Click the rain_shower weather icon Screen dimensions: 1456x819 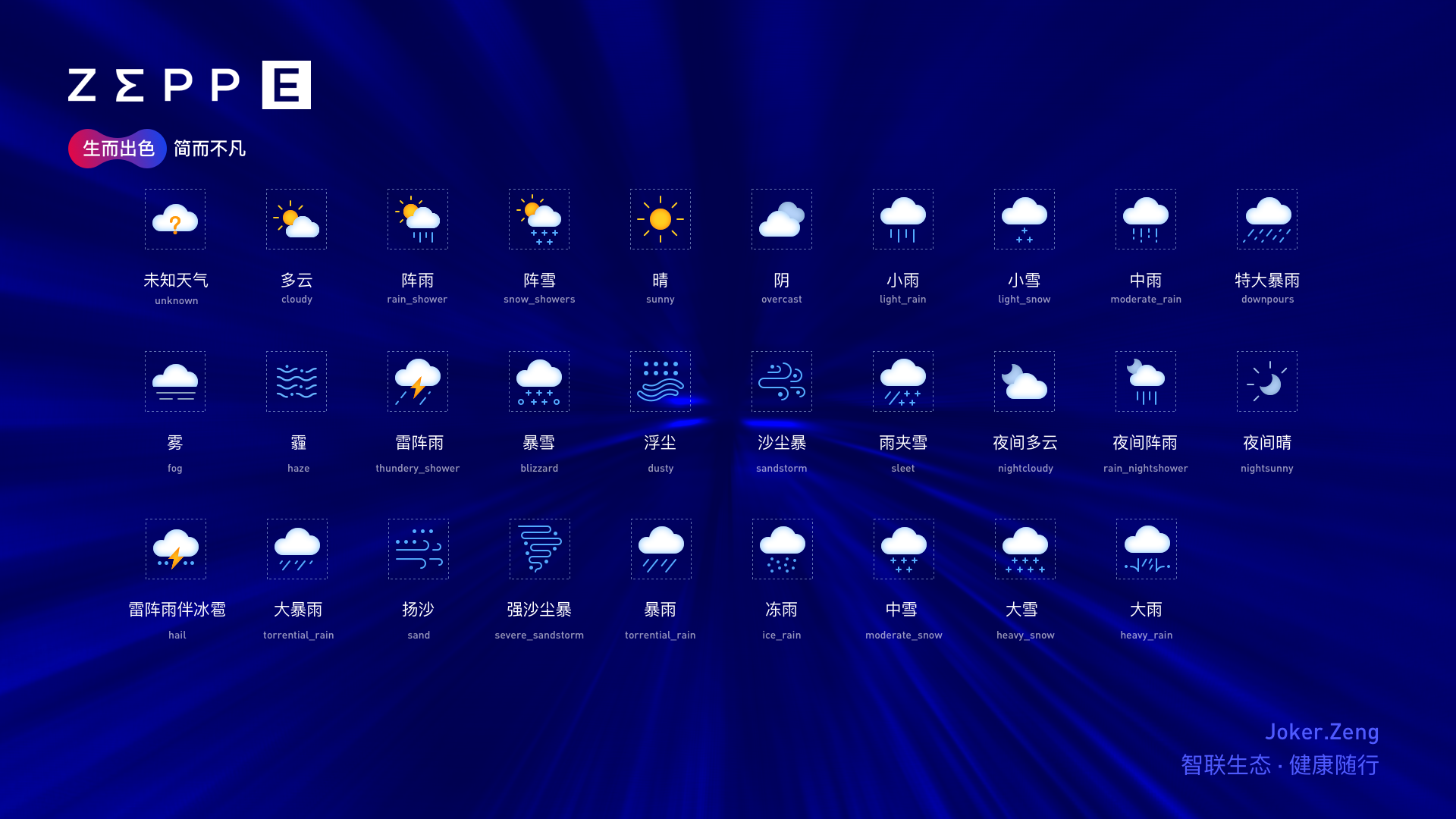[418, 219]
